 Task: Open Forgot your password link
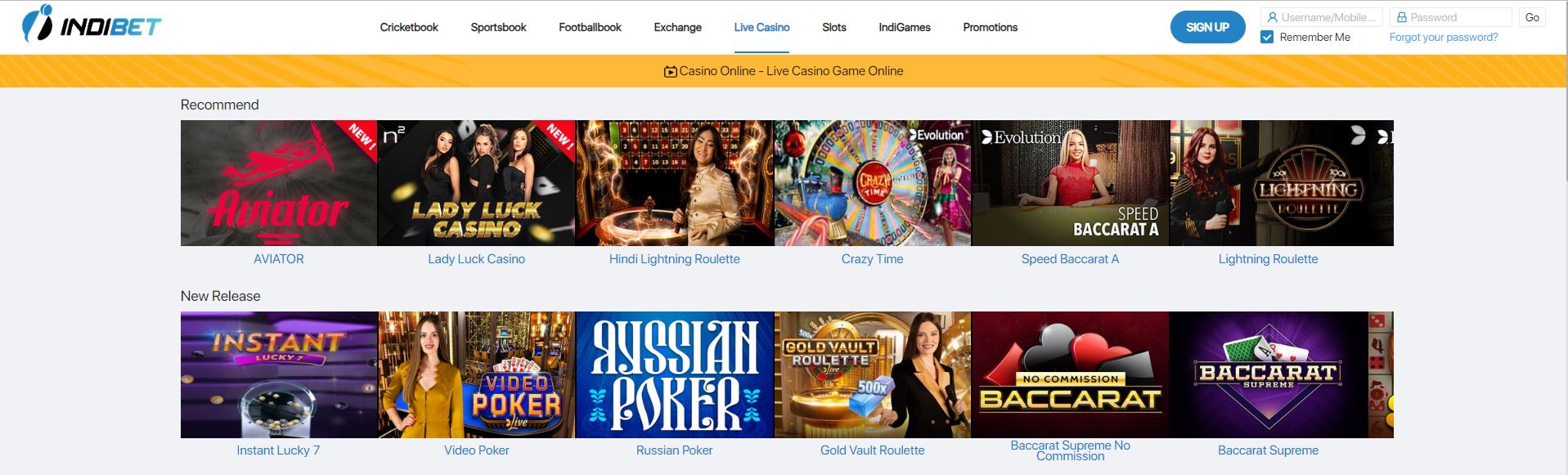pos(1444,37)
